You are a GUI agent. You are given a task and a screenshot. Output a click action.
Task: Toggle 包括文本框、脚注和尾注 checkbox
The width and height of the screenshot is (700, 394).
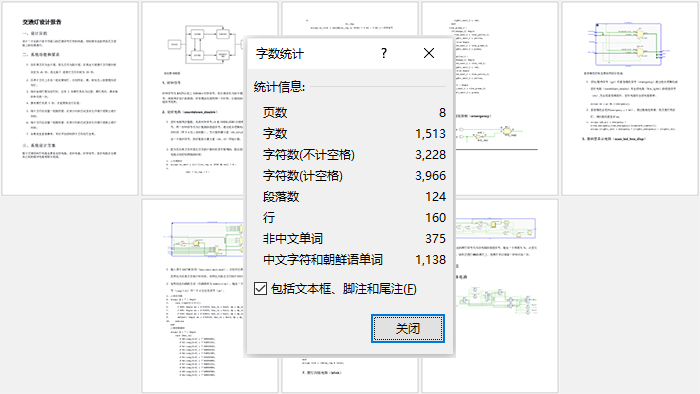click(x=260, y=289)
